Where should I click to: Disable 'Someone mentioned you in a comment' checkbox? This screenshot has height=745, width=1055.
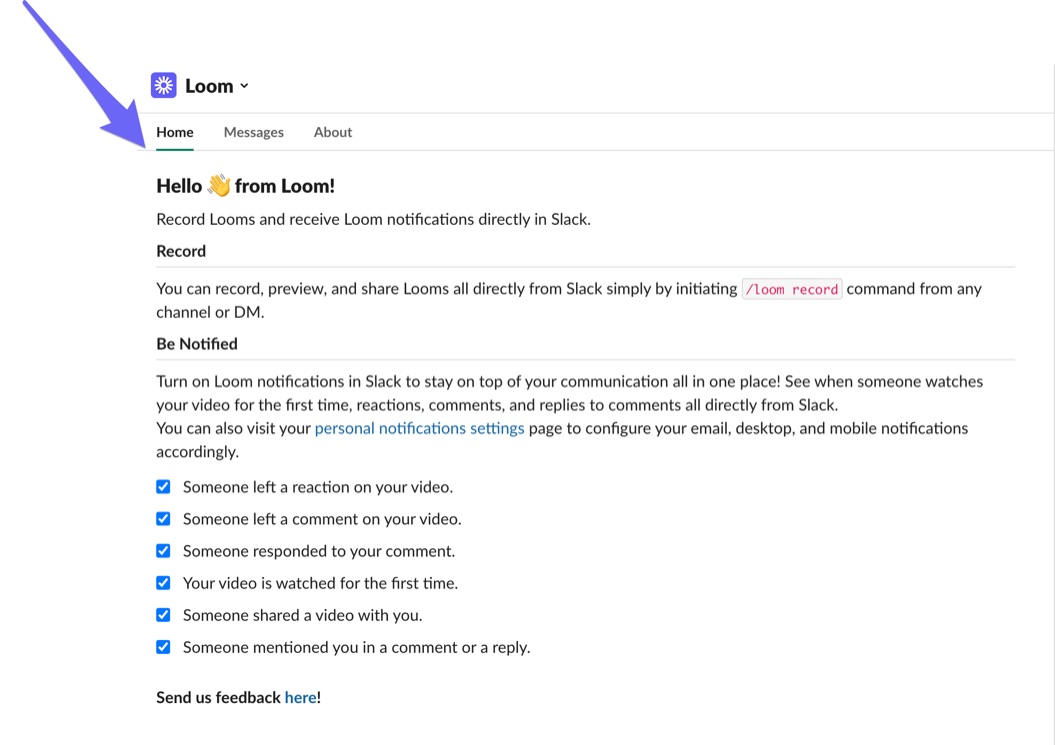click(x=163, y=647)
